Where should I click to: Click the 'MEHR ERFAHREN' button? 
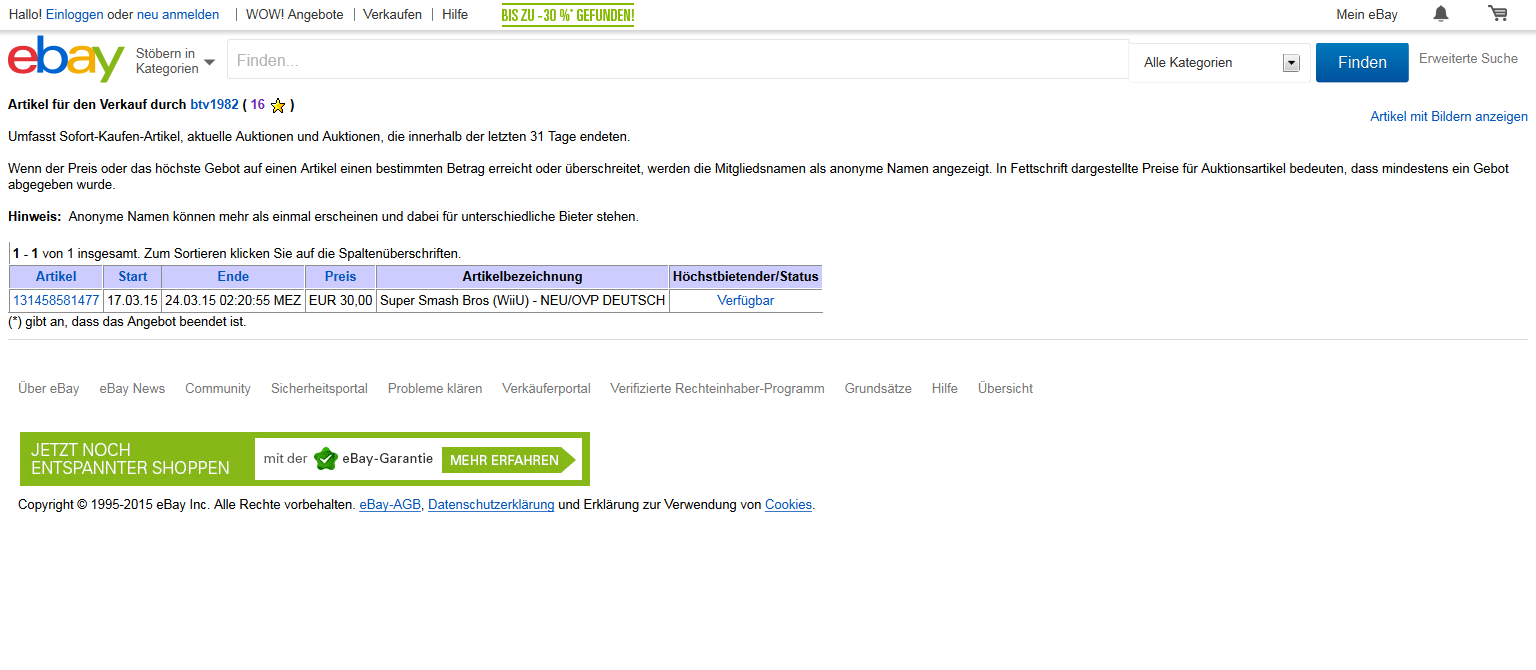click(505, 460)
